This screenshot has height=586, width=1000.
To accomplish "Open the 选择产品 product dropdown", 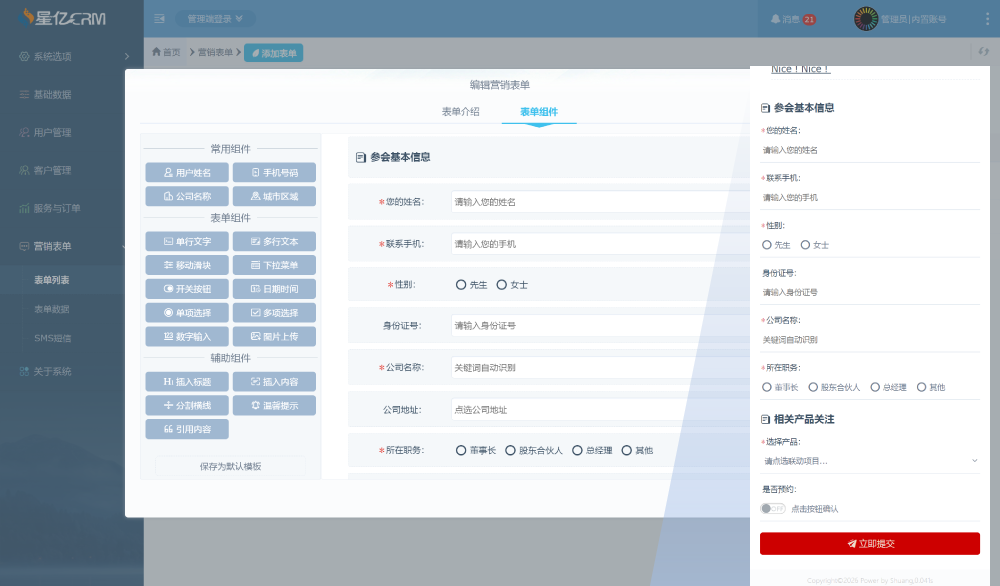I will tap(870, 460).
